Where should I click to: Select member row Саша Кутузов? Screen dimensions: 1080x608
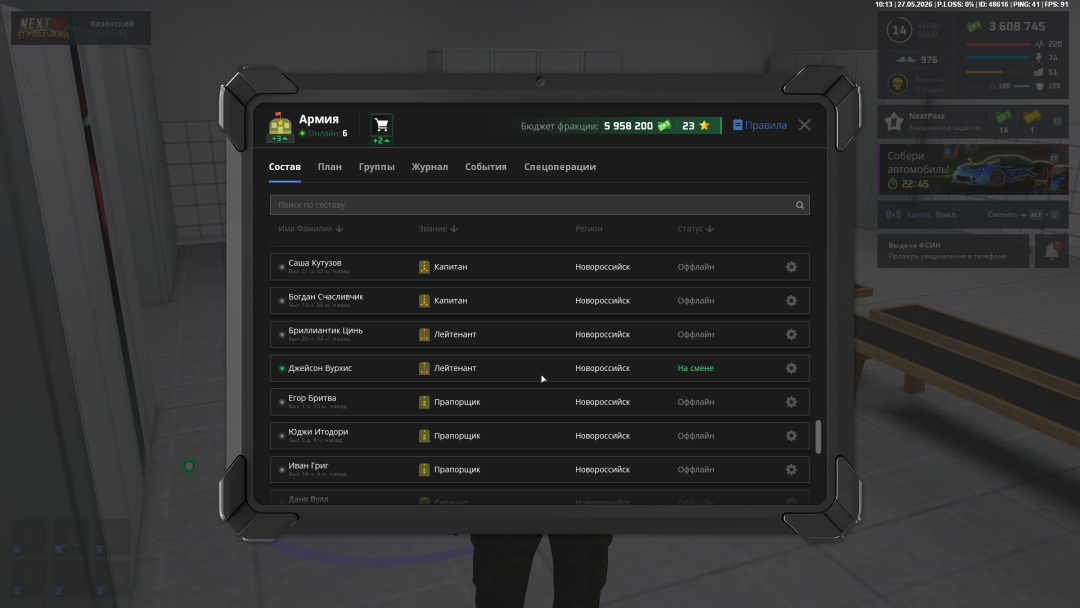[539, 266]
